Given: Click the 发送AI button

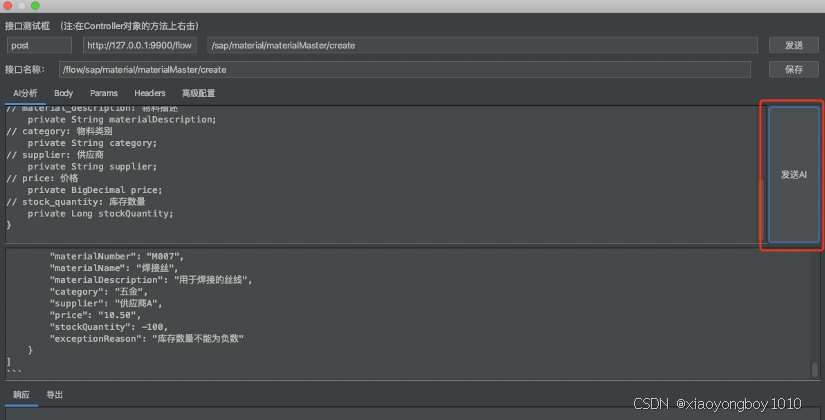Looking at the screenshot, I should [x=793, y=175].
